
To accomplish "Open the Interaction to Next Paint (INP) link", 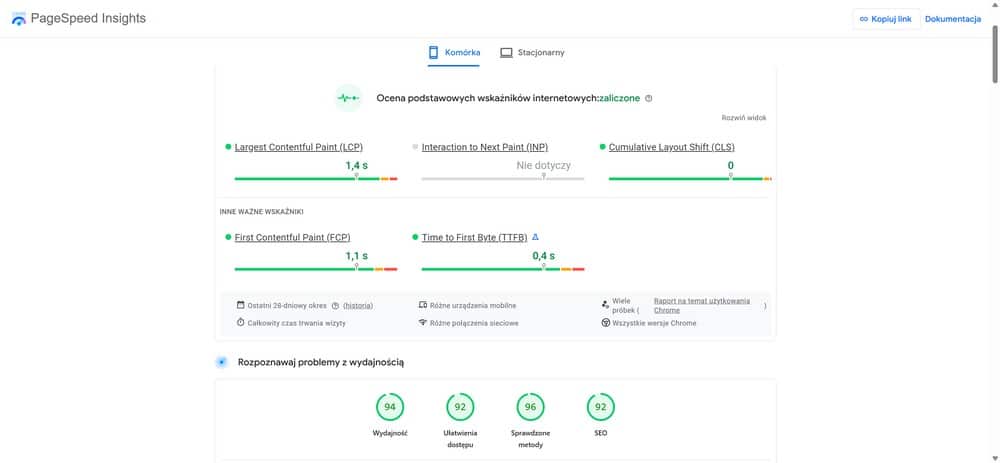I will [x=485, y=147].
